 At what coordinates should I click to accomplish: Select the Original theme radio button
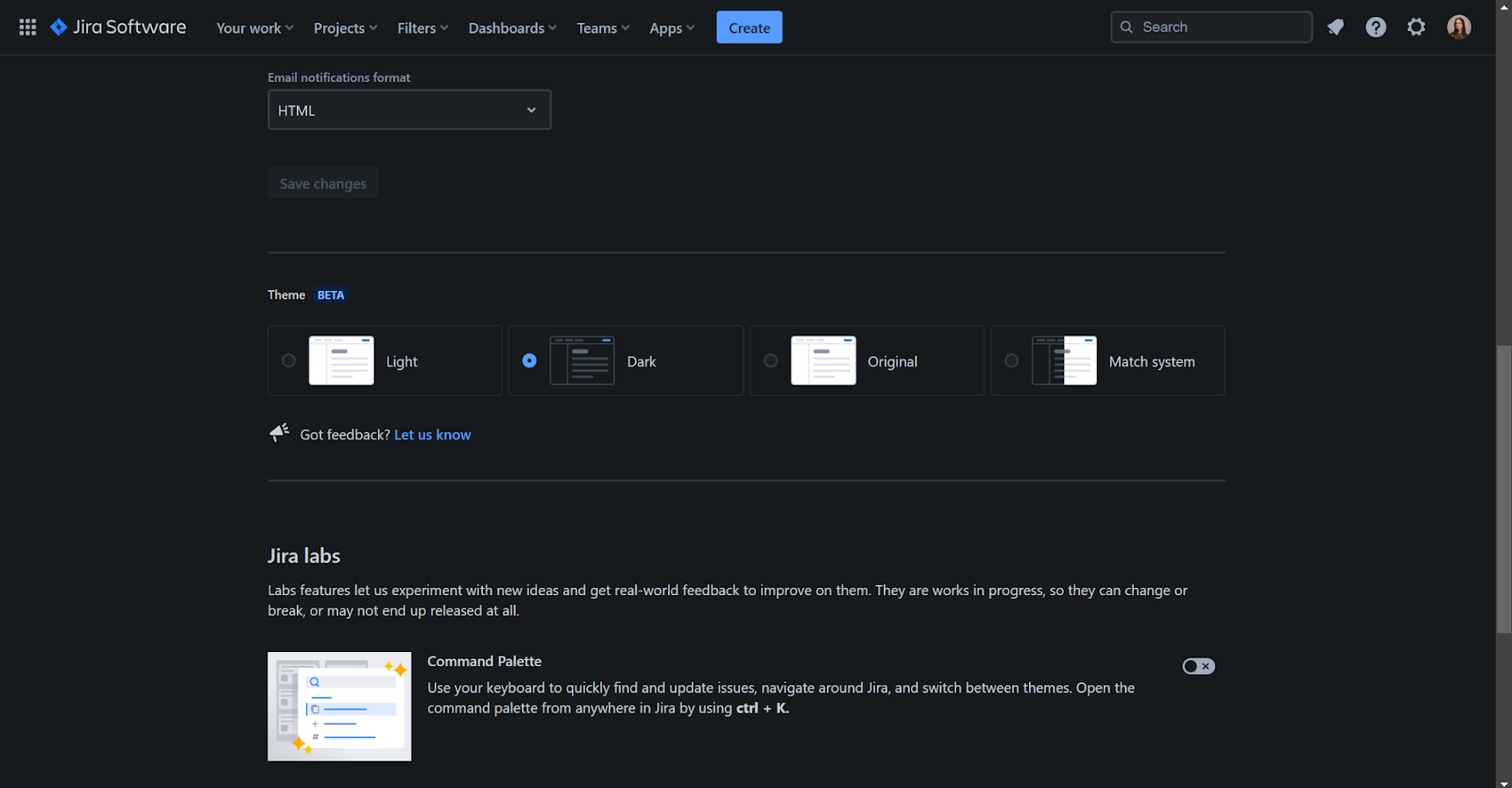pos(771,361)
